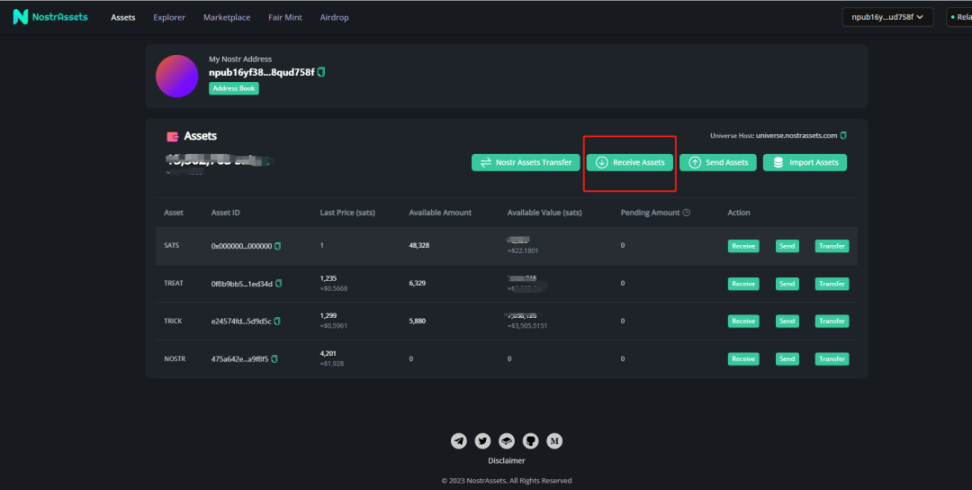Open the Telegram social link
972x490 pixels.
pyautogui.click(x=459, y=440)
